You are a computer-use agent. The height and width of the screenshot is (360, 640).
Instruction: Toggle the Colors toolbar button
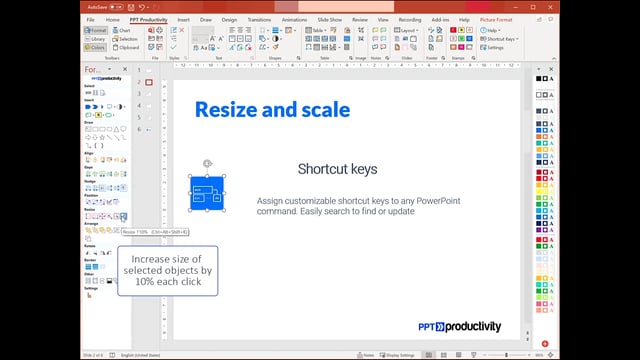coord(95,48)
